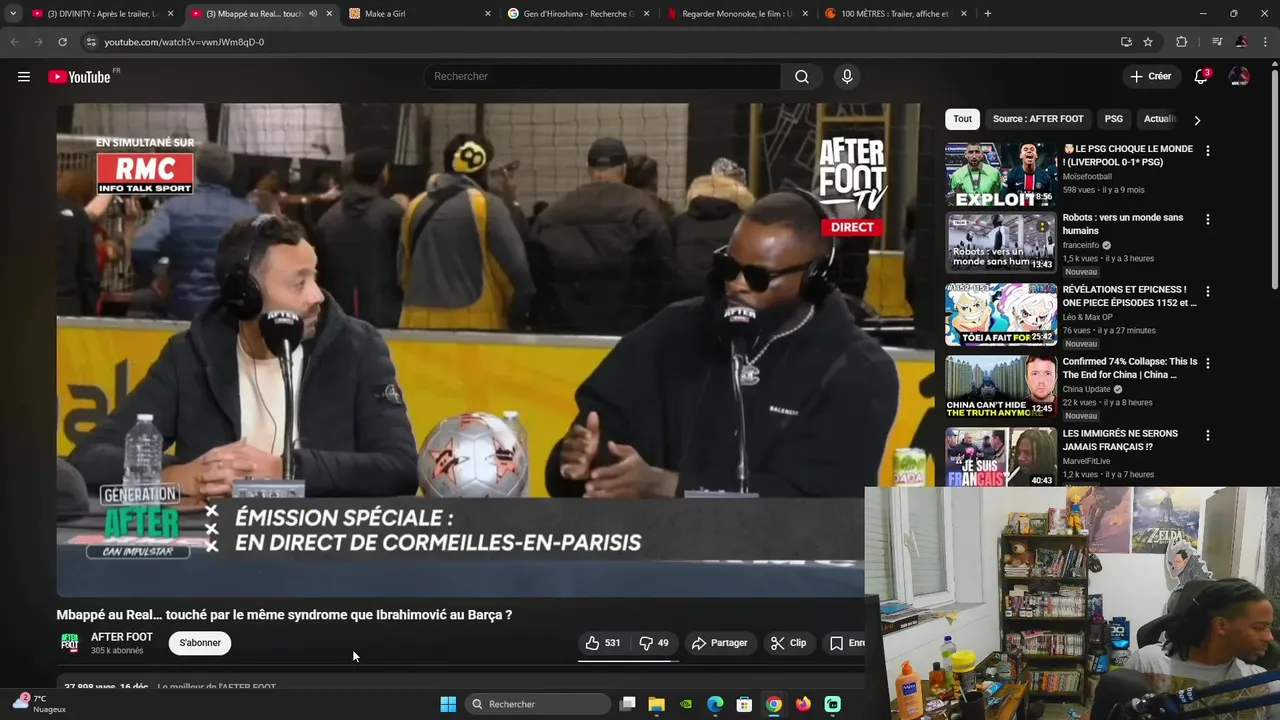
Task: Reload the page with refresh icon
Action: point(62,42)
